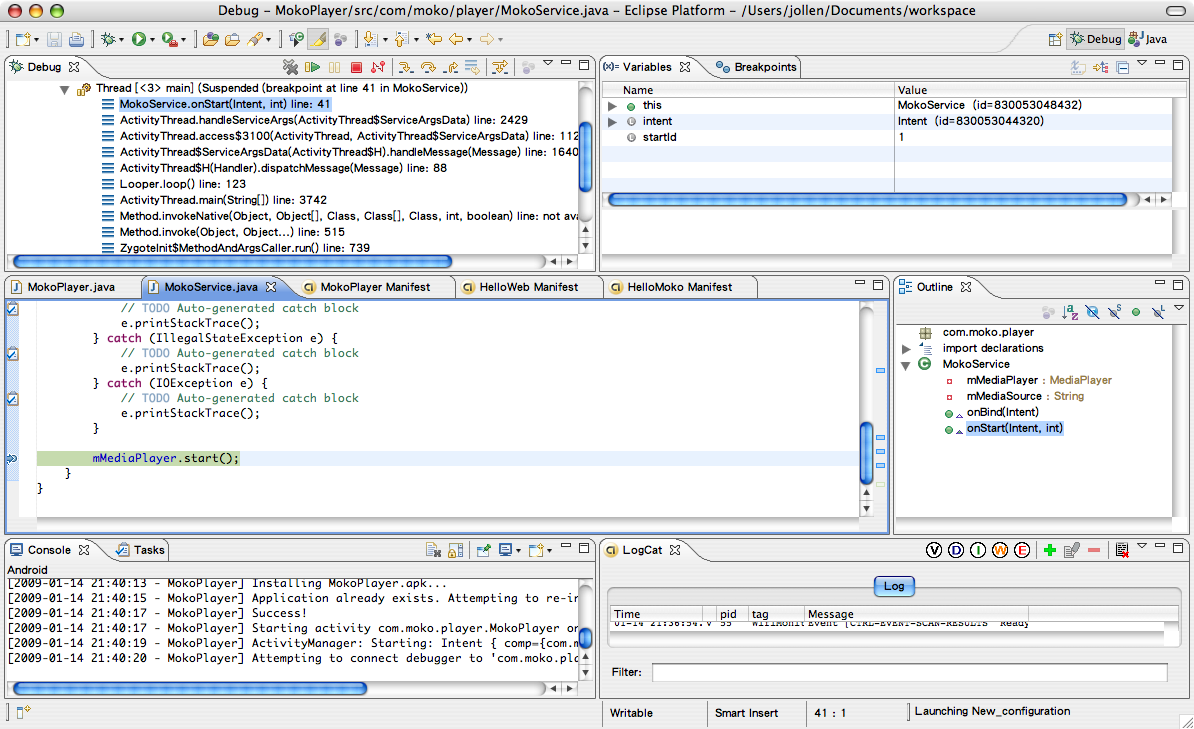Click the Clear Log icon in LogCat
This screenshot has height=729, width=1194.
1122,550
